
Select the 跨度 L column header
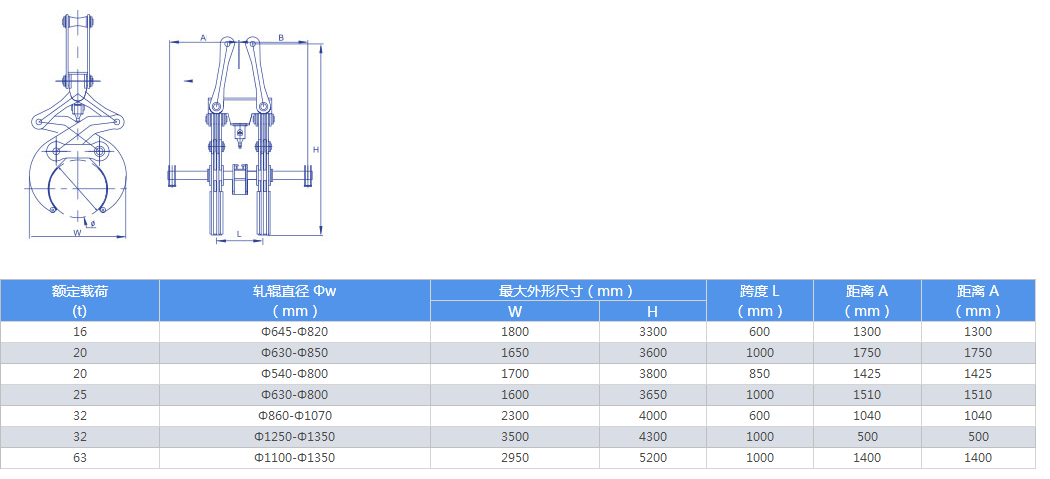(x=760, y=300)
